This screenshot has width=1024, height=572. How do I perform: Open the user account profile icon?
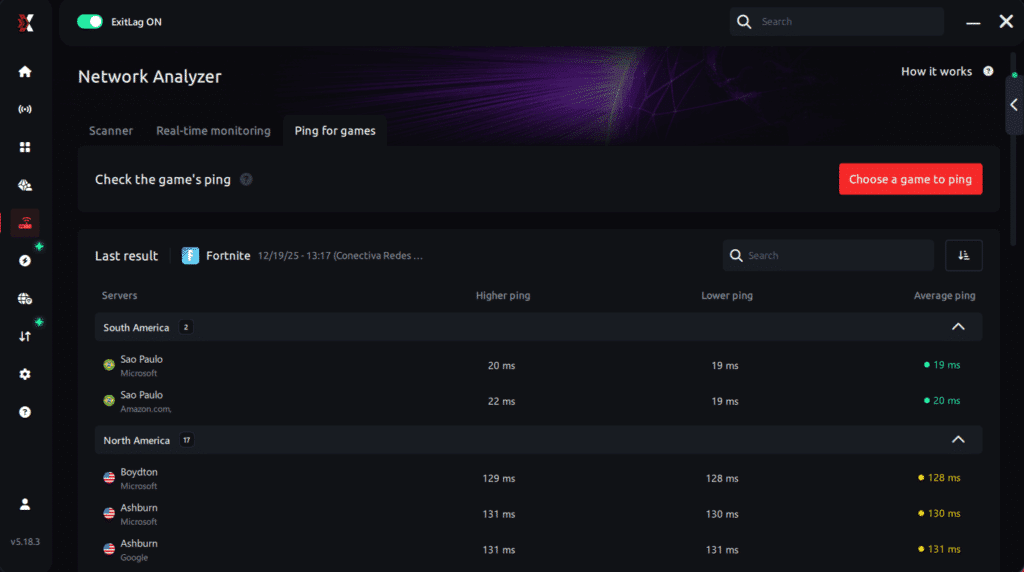click(x=25, y=504)
